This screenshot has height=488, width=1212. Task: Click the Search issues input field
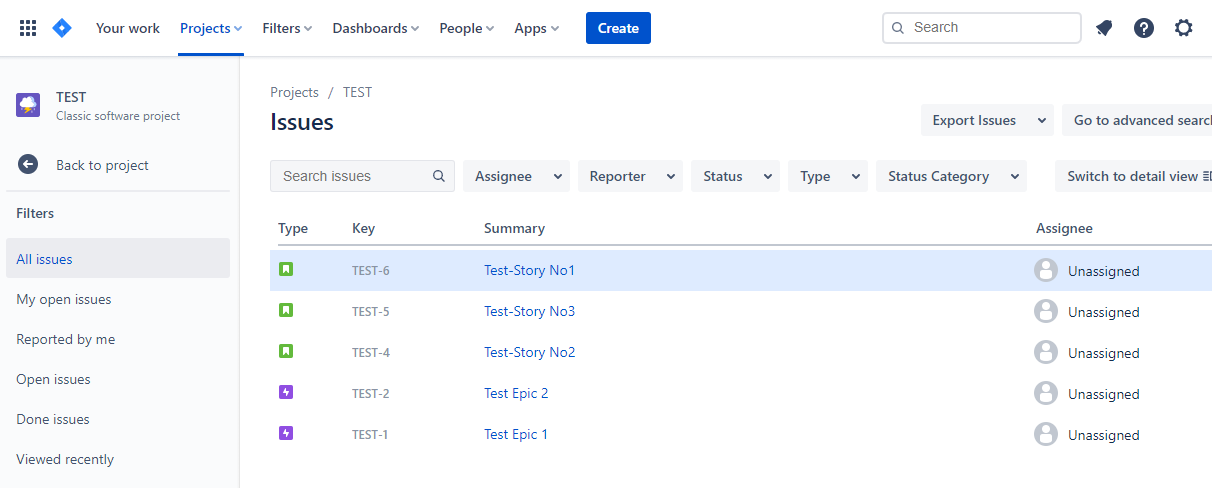point(362,176)
